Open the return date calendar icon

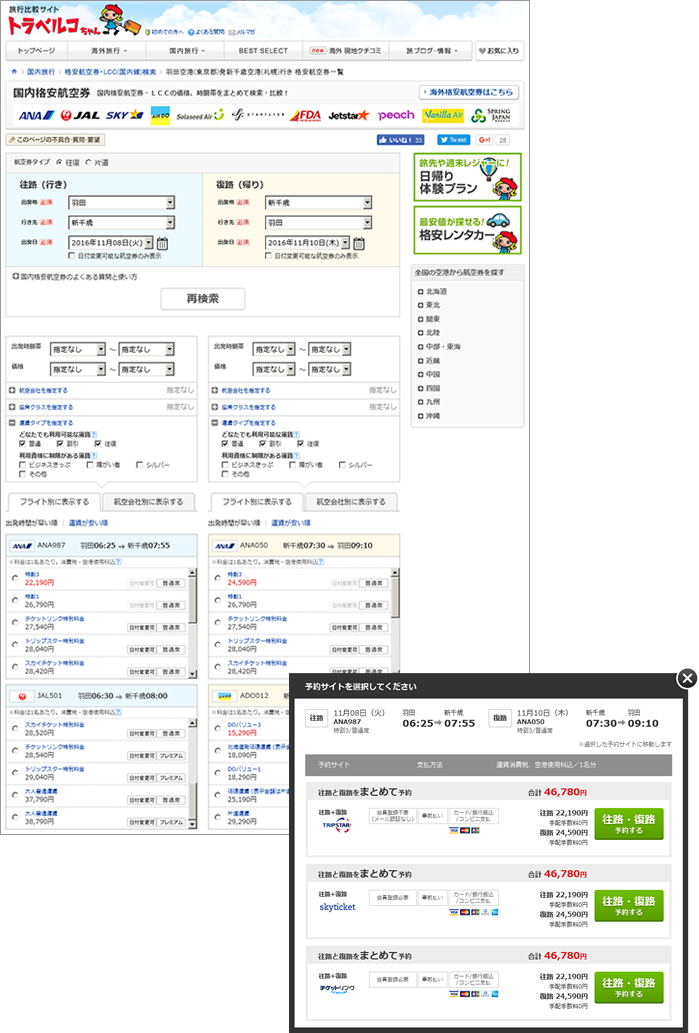(360, 243)
